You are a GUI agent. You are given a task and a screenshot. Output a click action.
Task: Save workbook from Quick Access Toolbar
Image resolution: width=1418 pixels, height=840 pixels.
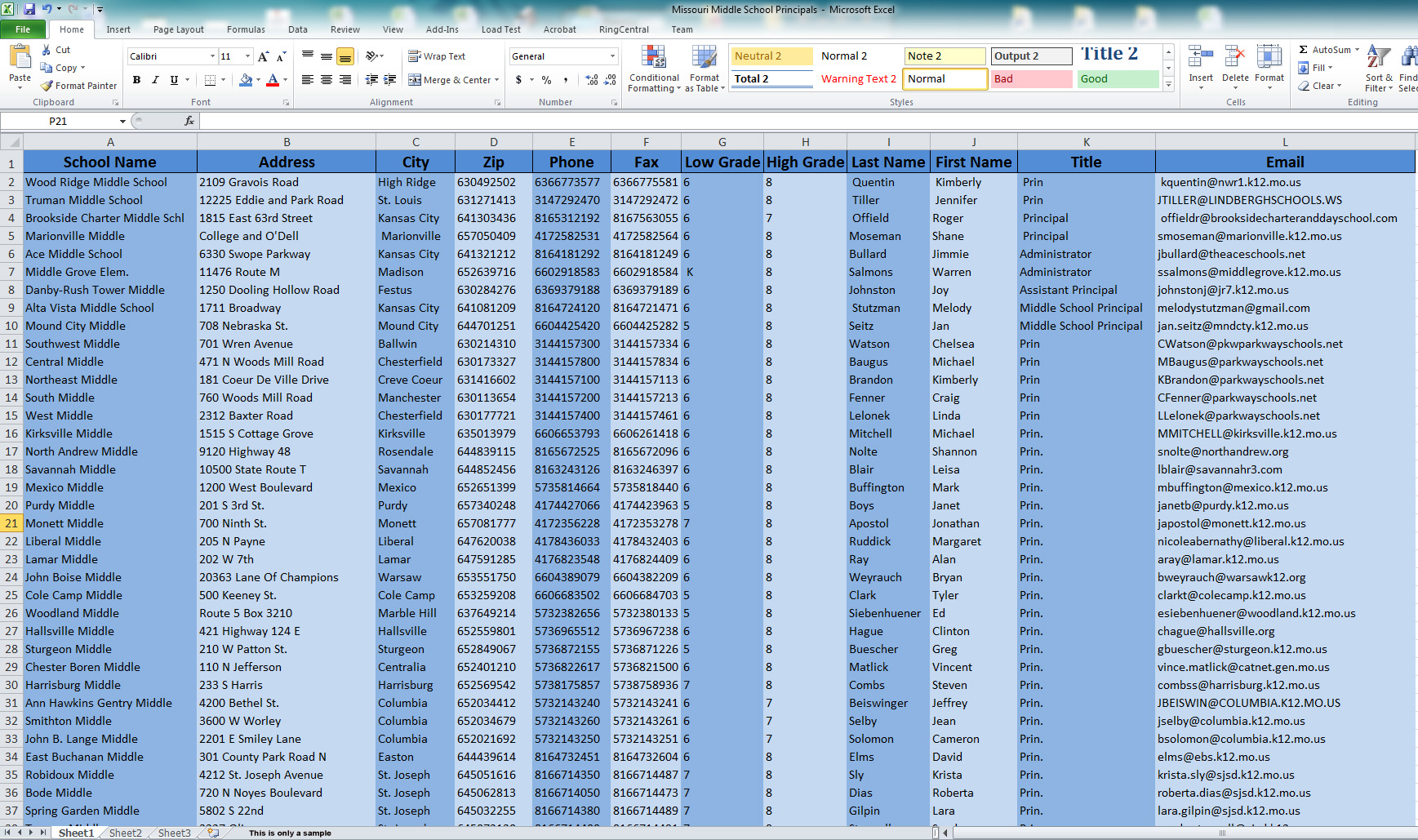[x=29, y=10]
